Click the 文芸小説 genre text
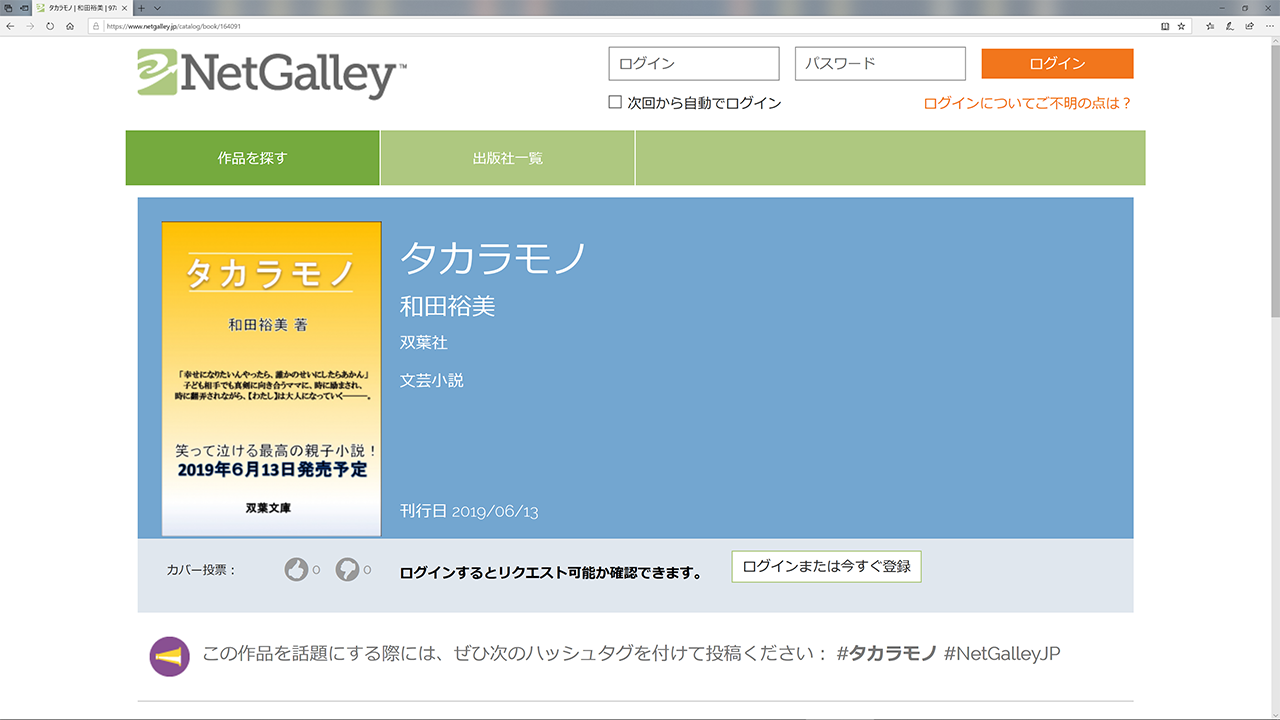This screenshot has width=1280, height=720. tap(432, 380)
